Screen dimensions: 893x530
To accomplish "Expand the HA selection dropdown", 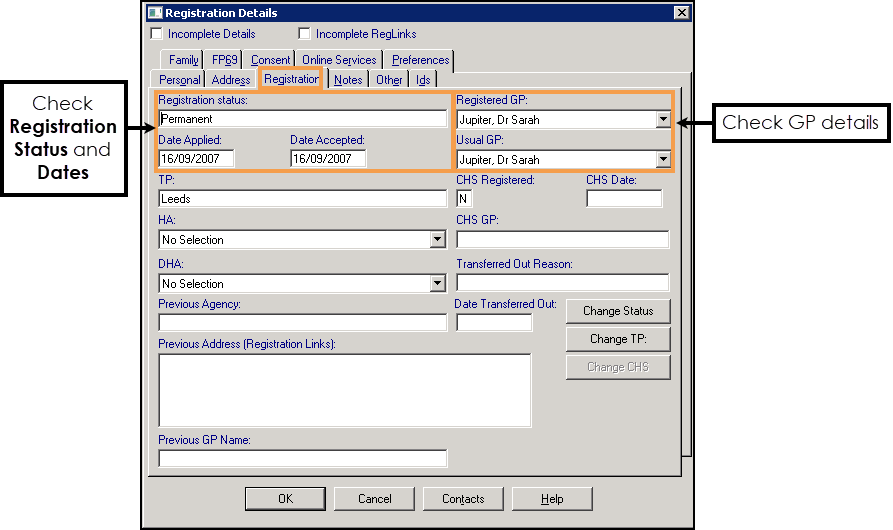I will click(437, 240).
